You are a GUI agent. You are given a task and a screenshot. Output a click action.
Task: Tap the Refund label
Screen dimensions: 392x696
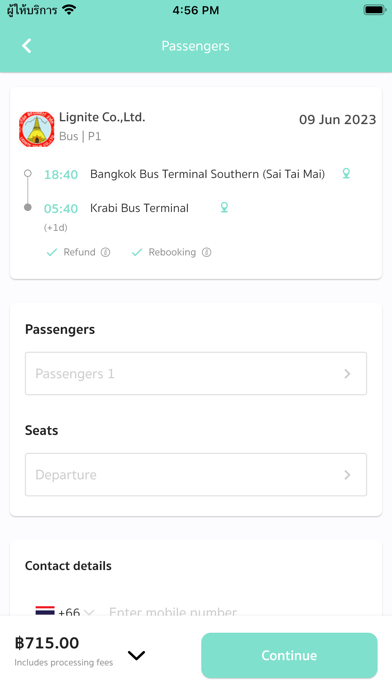pyautogui.click(x=79, y=252)
